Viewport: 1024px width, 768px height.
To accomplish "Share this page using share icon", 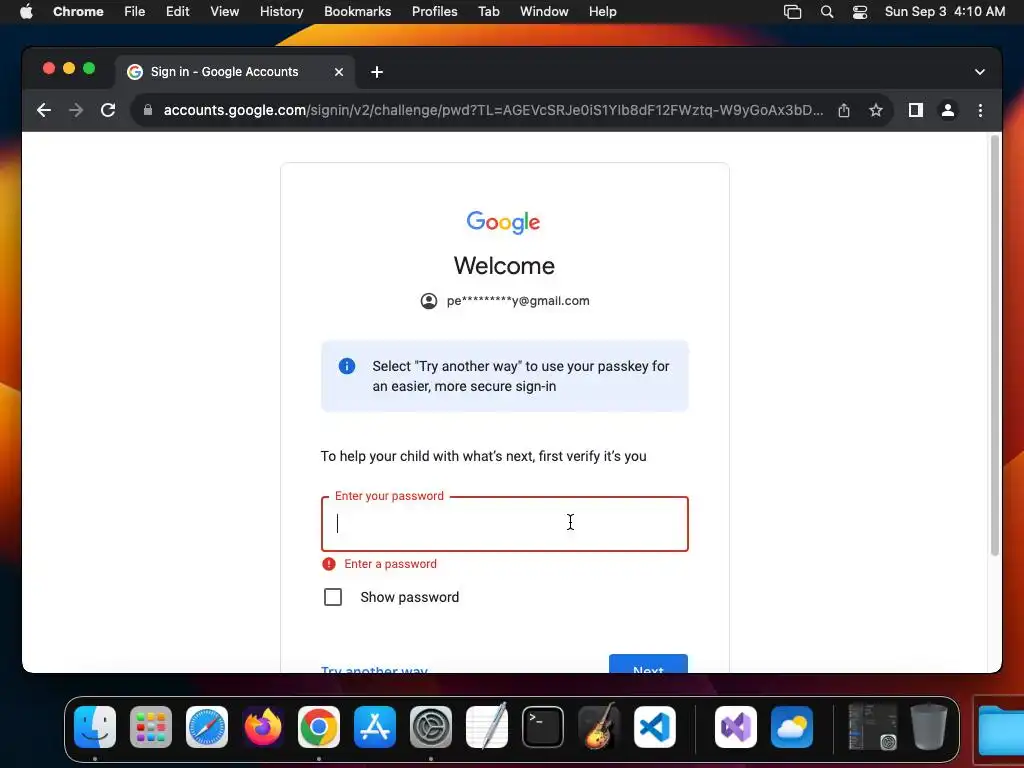I will tap(844, 110).
